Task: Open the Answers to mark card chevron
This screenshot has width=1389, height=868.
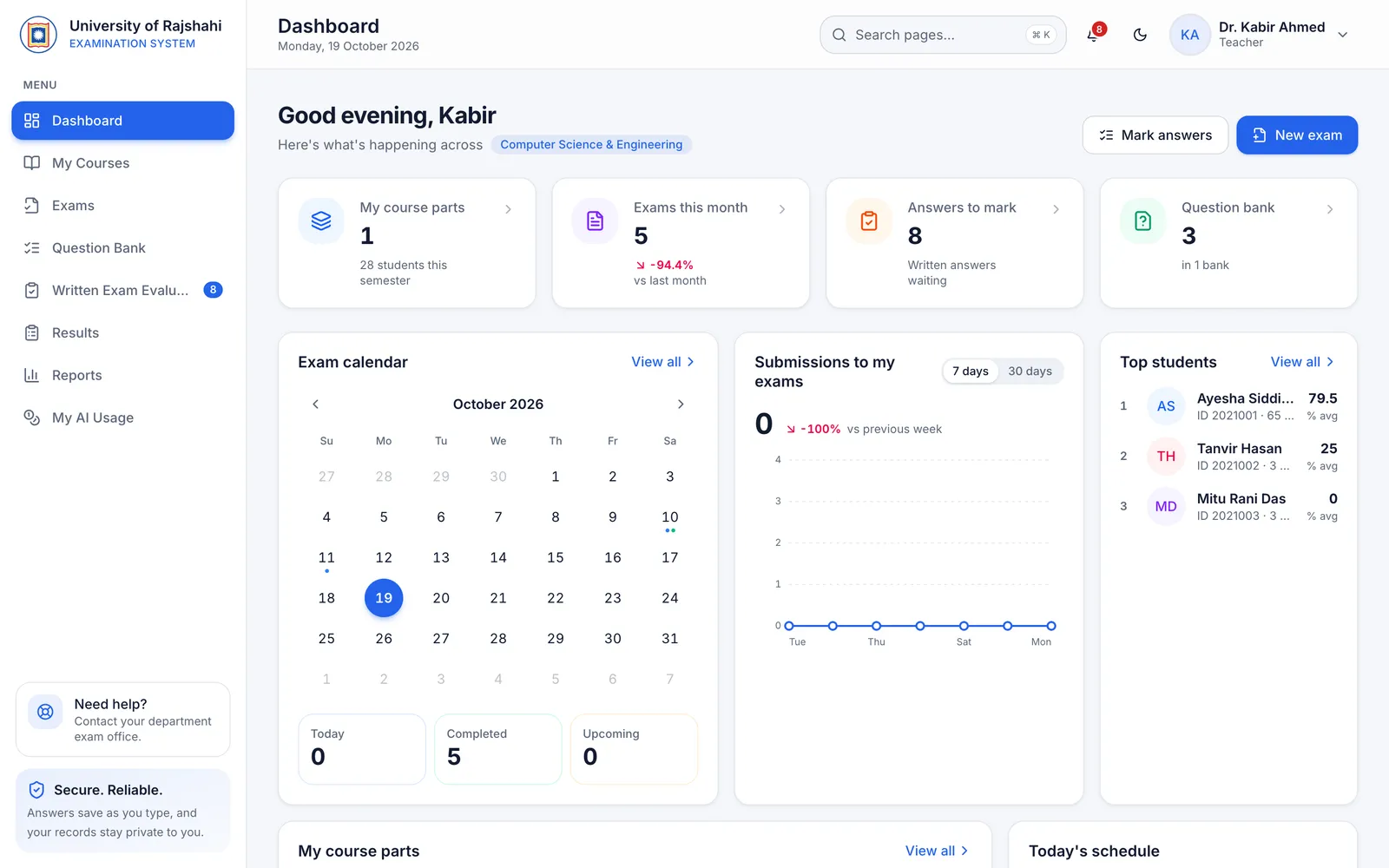Action: (1056, 209)
